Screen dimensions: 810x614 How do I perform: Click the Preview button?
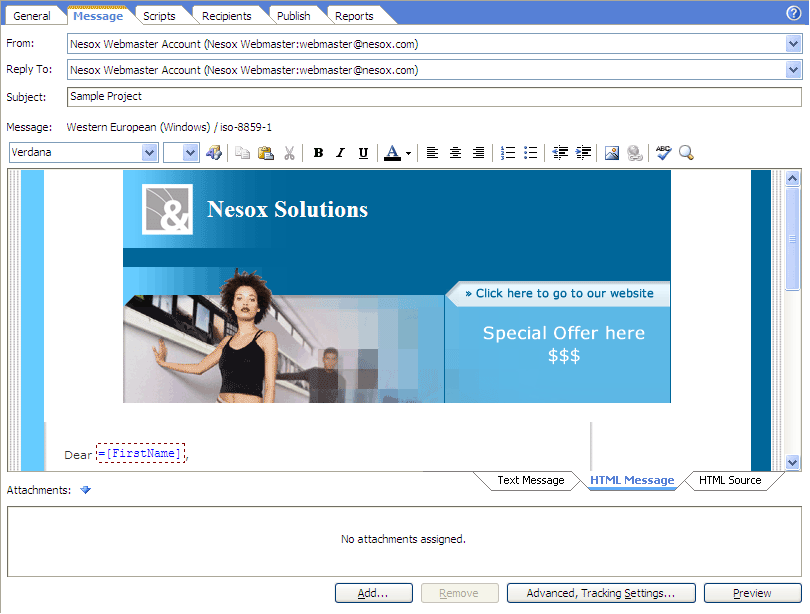[x=752, y=593]
